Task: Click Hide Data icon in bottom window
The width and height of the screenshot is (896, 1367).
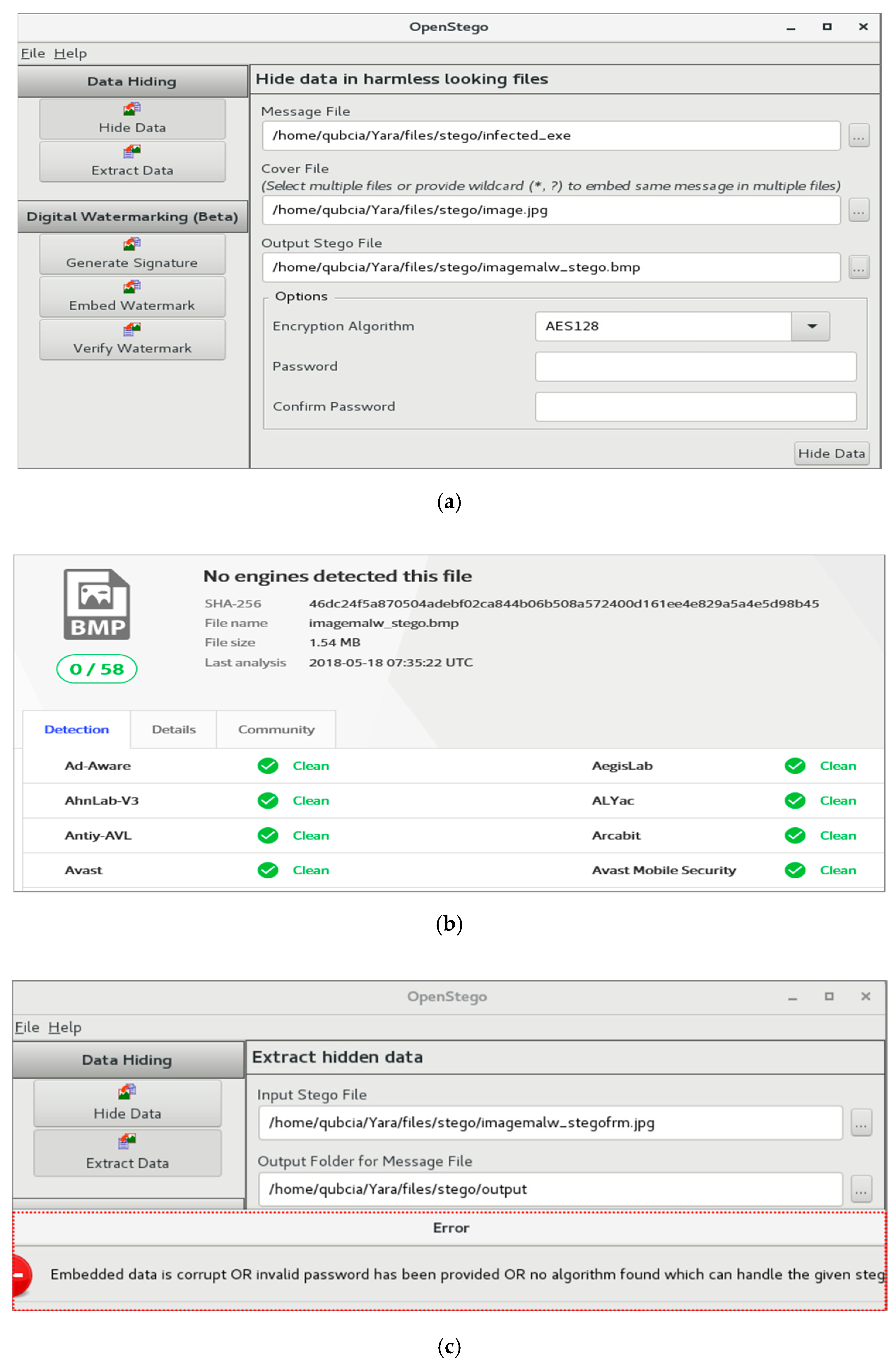Action: pyautogui.click(x=127, y=1091)
